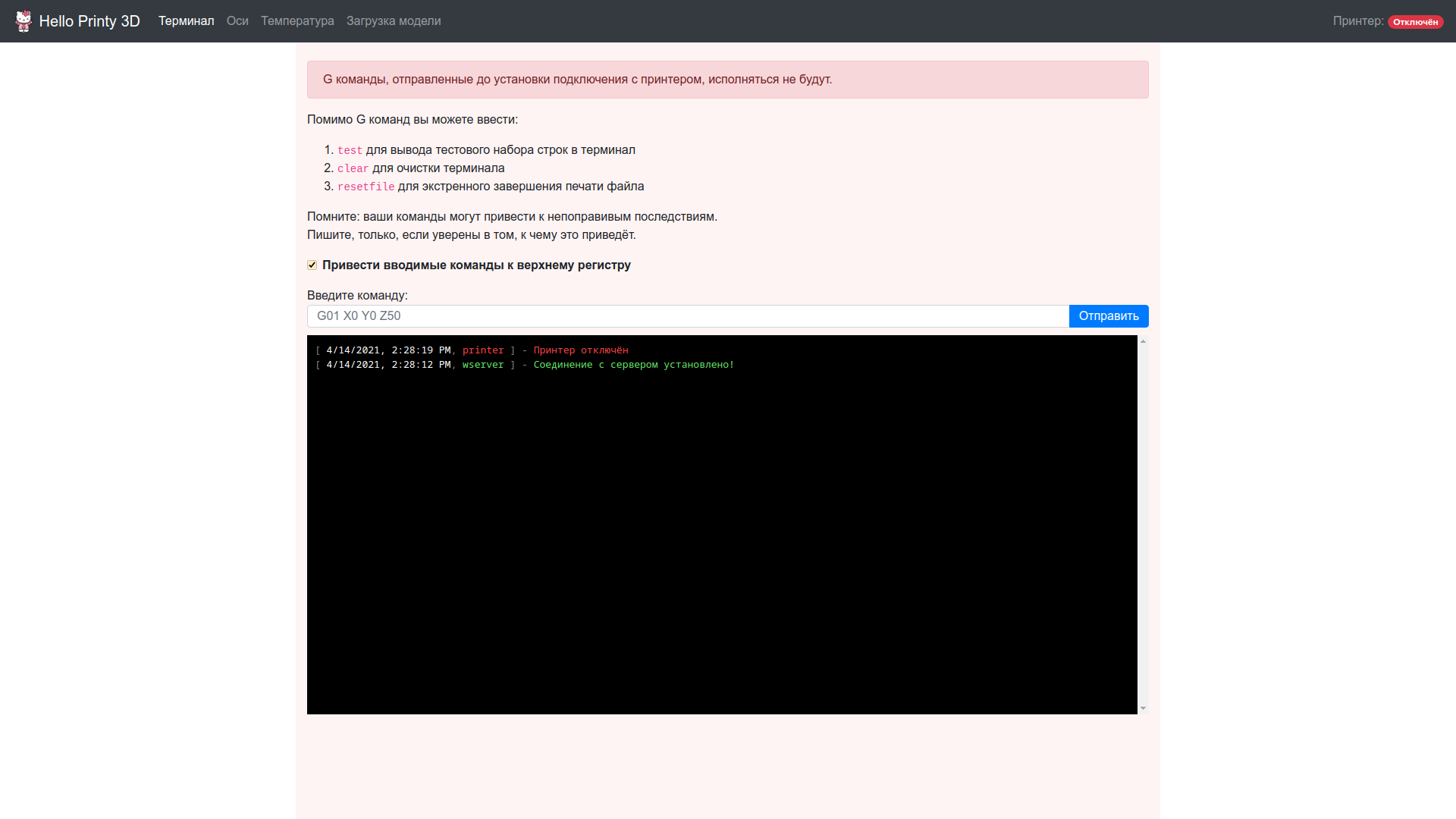Click the Привести вводимые команды checkbox label

pyautogui.click(x=476, y=265)
